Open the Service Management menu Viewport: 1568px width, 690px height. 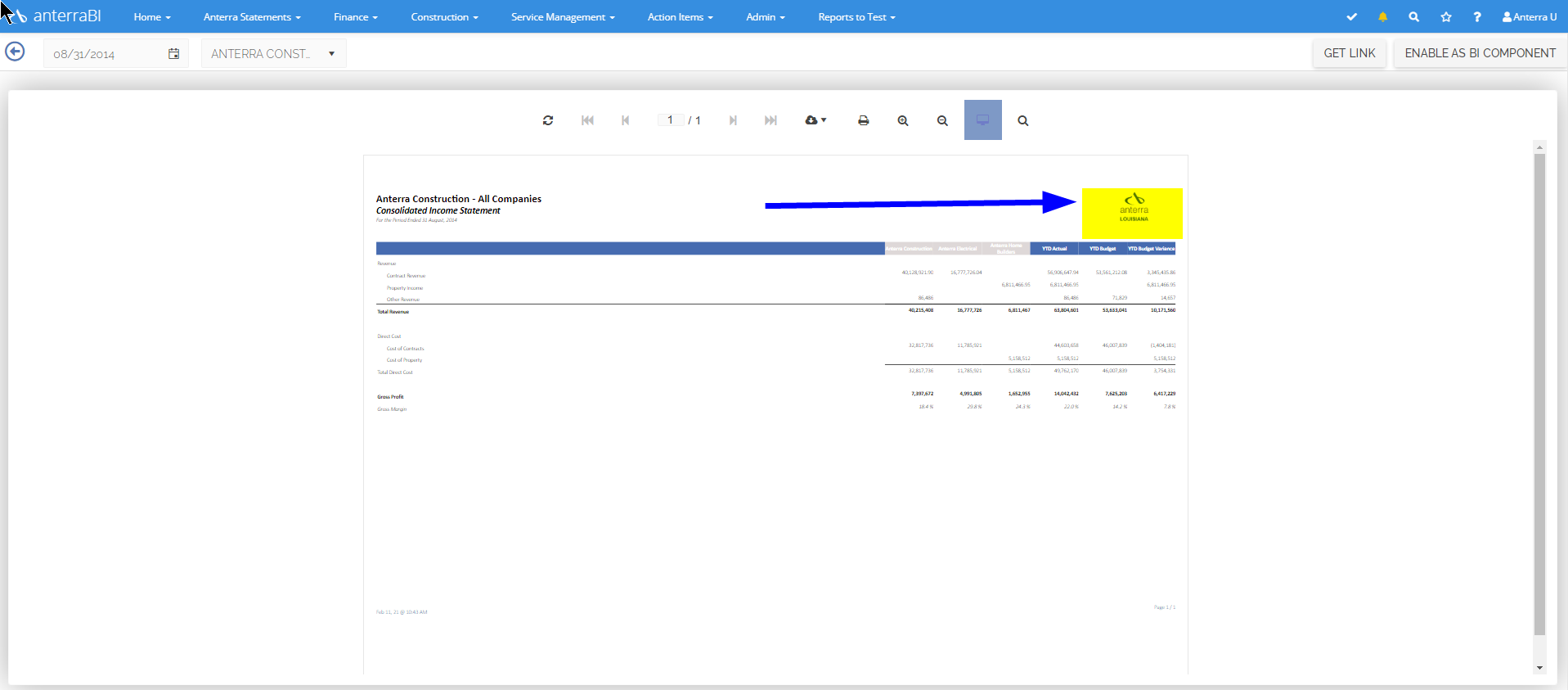563,16
